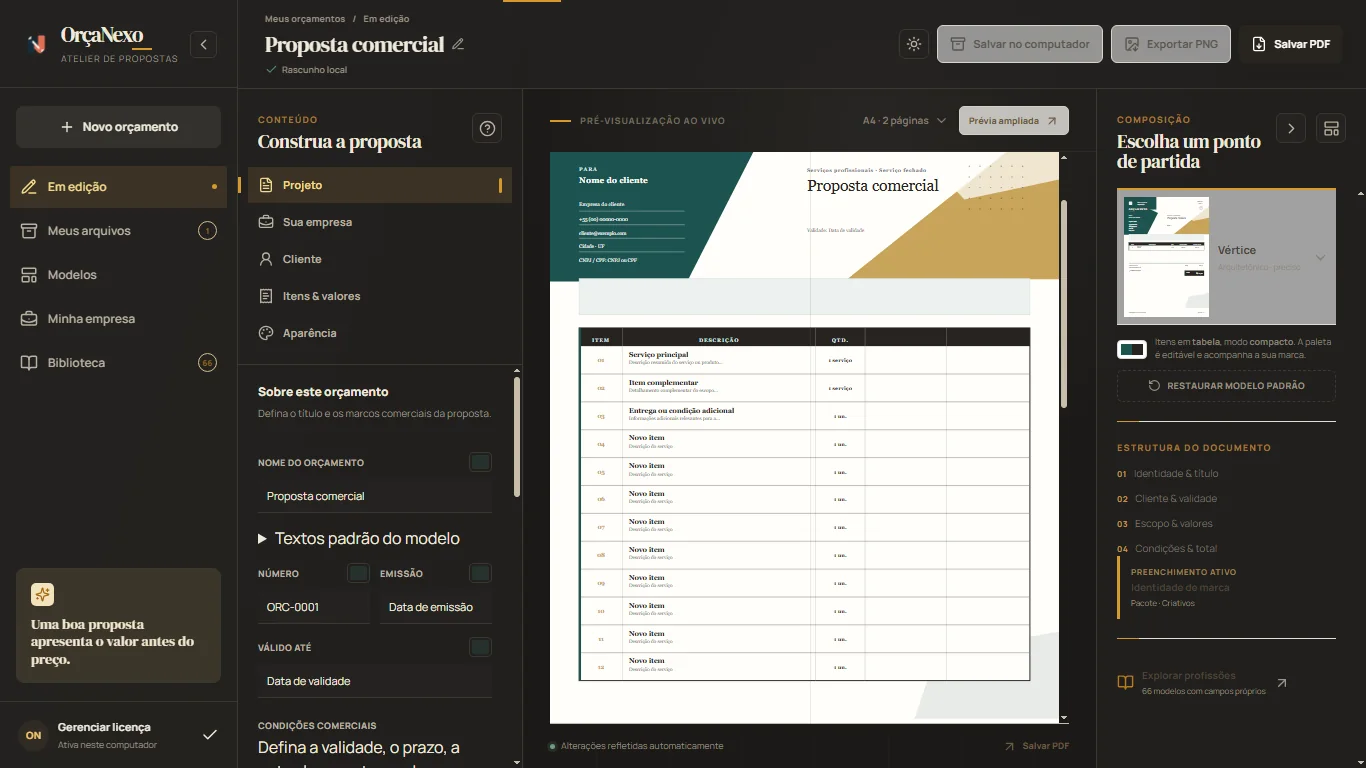Select the Cliente tab
This screenshot has width=1366, height=768.
point(380,259)
